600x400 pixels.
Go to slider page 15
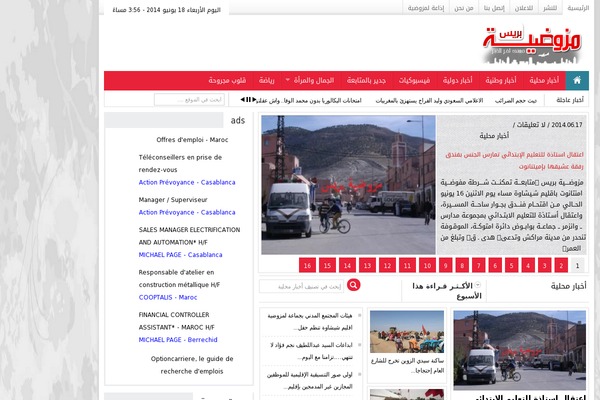(328, 265)
